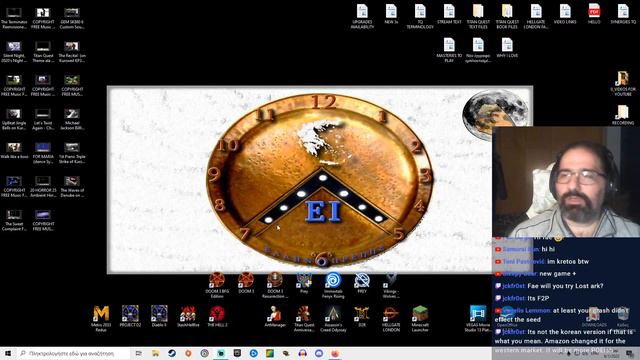Select the Silent Night video icon
The width and height of the screenshot is (640, 360).
point(14,52)
